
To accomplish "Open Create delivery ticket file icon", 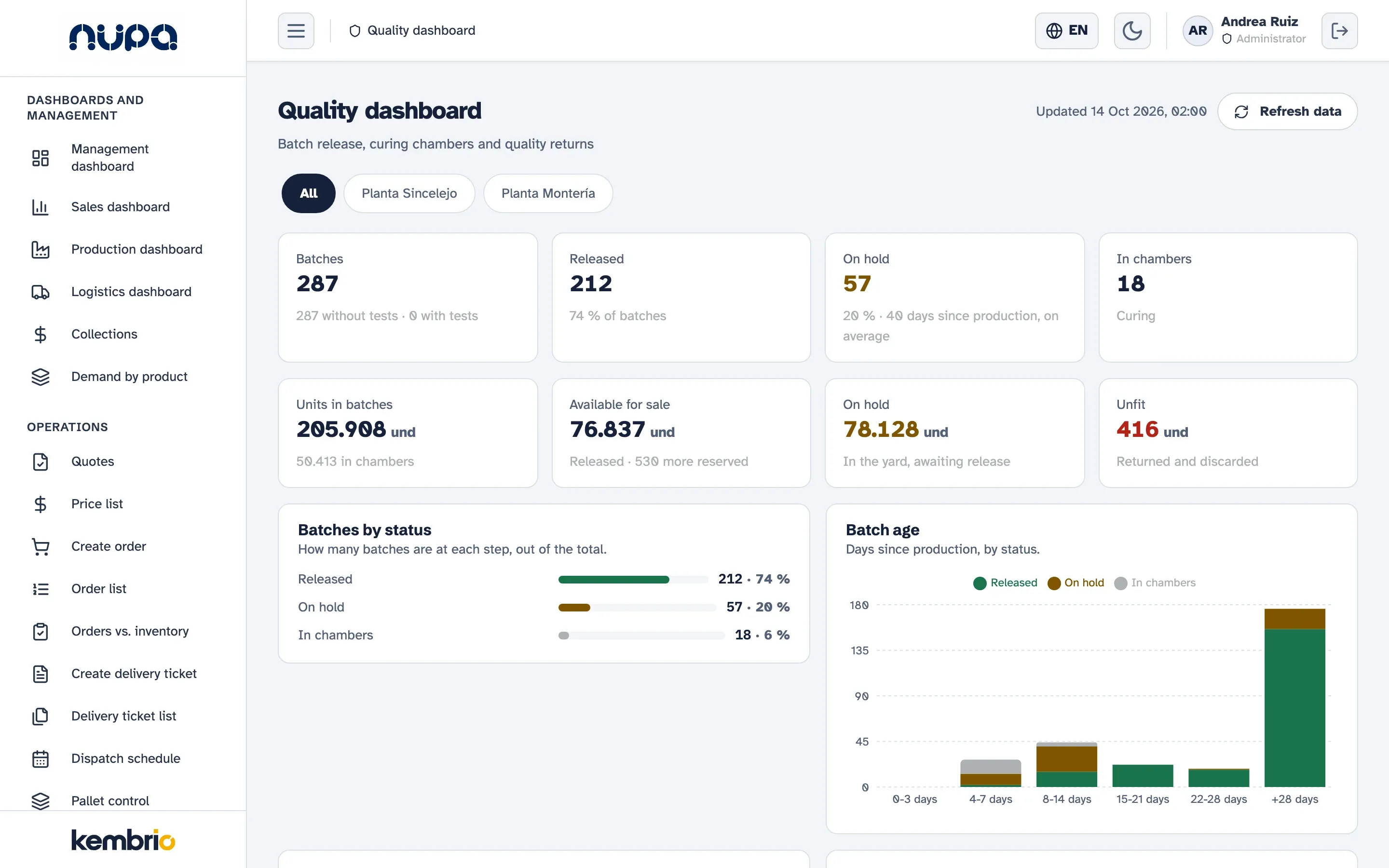I will (40, 674).
